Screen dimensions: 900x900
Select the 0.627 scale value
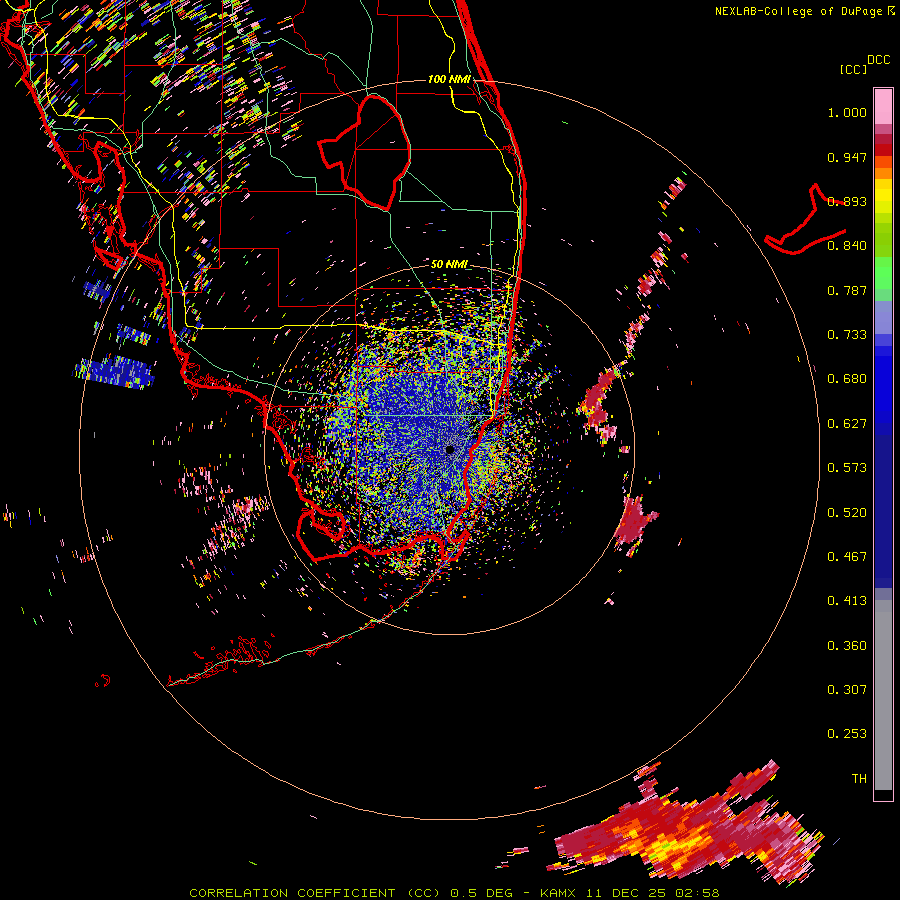[847, 424]
